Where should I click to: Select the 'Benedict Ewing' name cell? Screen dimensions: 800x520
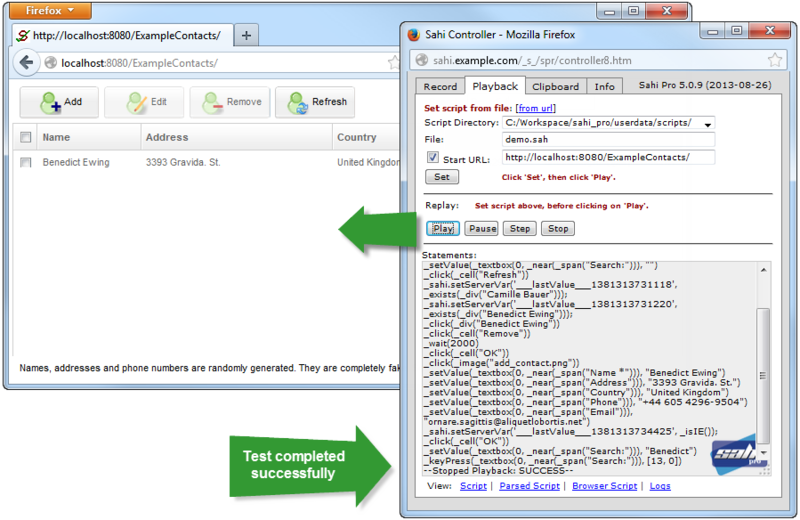pyautogui.click(x=76, y=162)
